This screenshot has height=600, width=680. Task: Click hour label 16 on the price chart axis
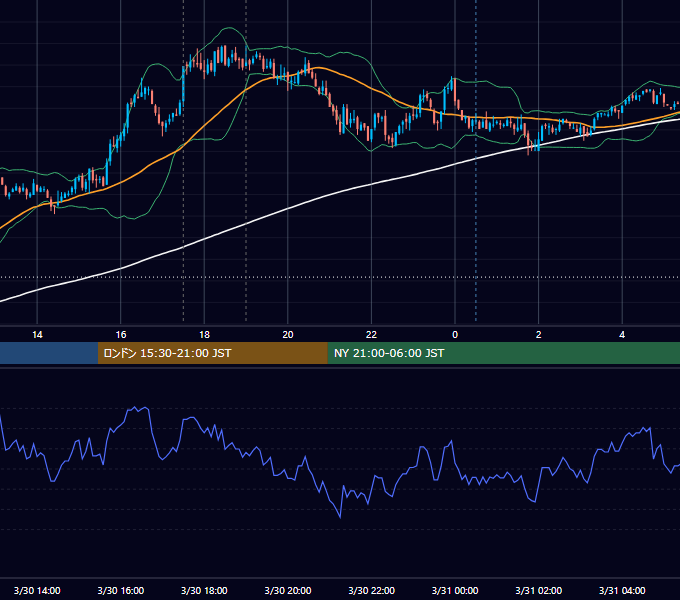121,335
